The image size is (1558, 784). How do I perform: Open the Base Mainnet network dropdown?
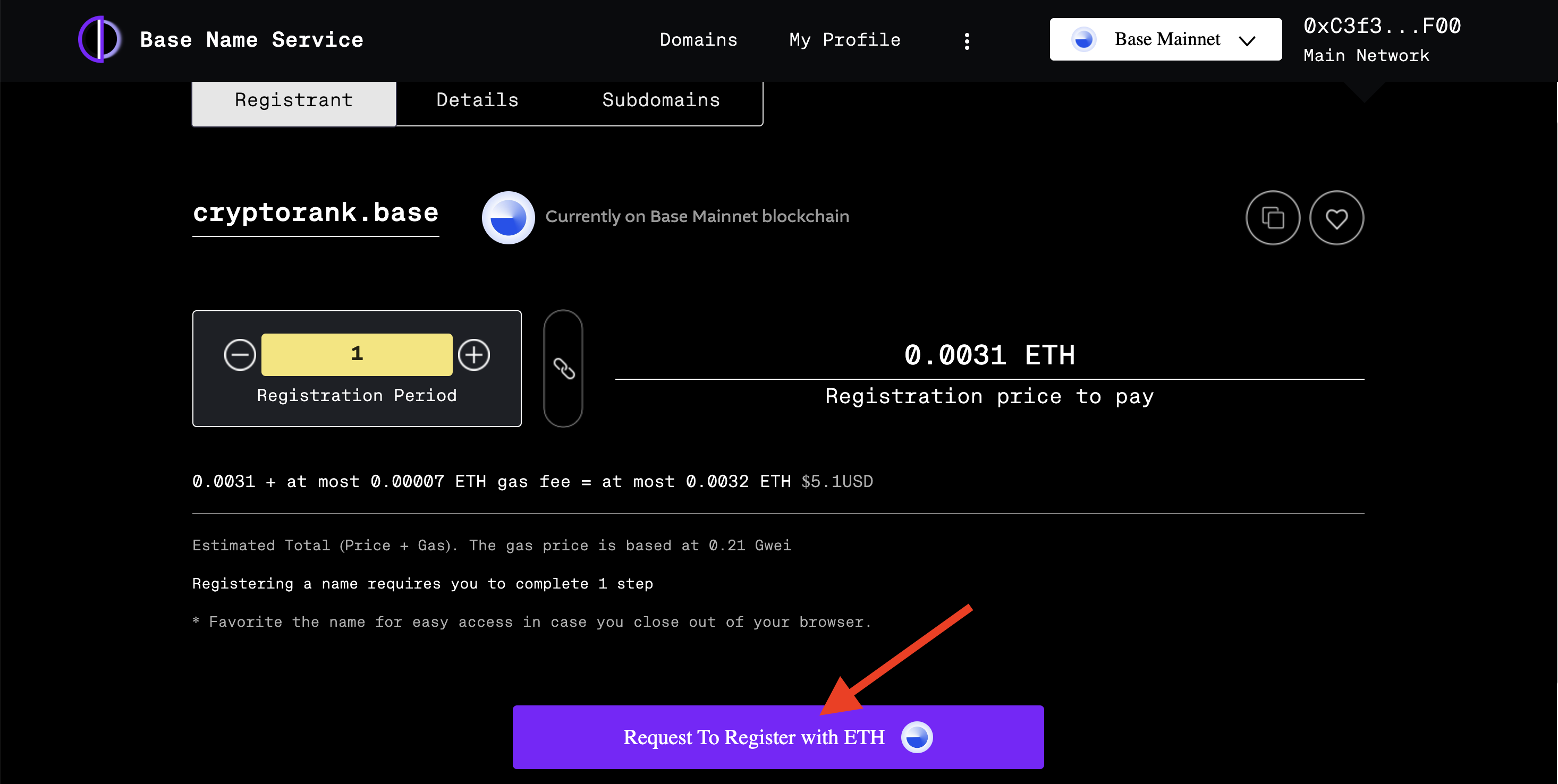point(1165,39)
